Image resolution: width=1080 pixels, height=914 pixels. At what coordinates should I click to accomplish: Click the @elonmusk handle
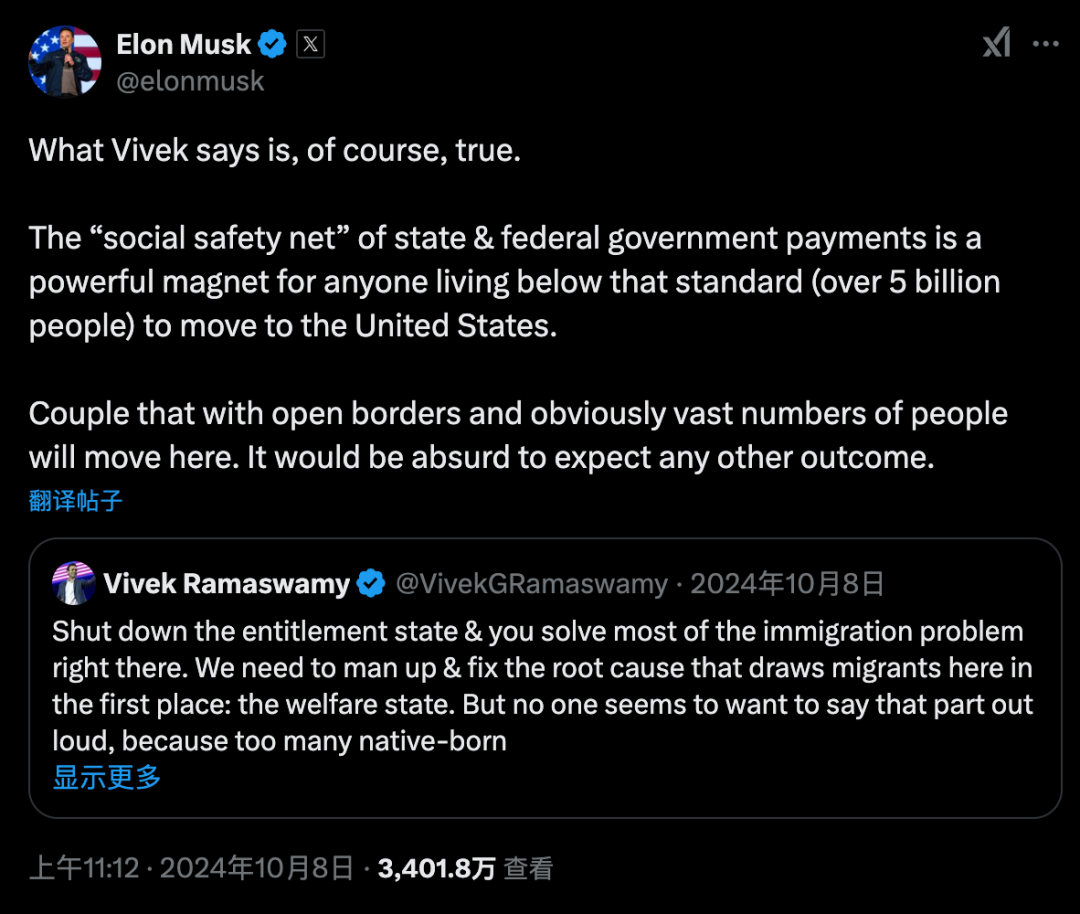click(x=191, y=80)
